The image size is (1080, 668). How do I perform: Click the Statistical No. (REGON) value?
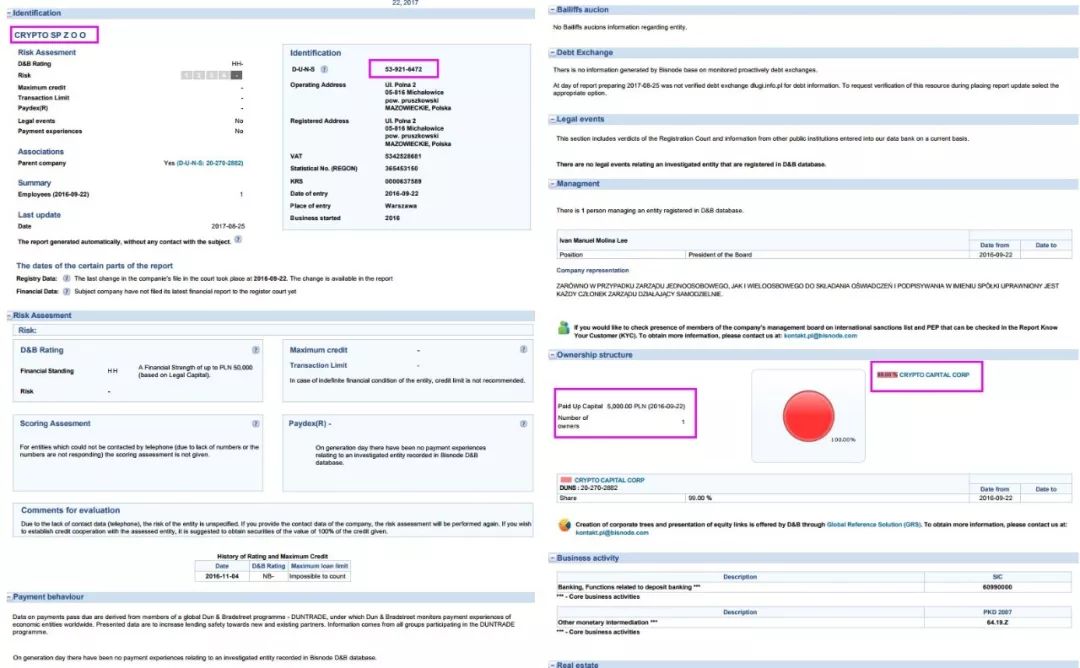(x=402, y=169)
